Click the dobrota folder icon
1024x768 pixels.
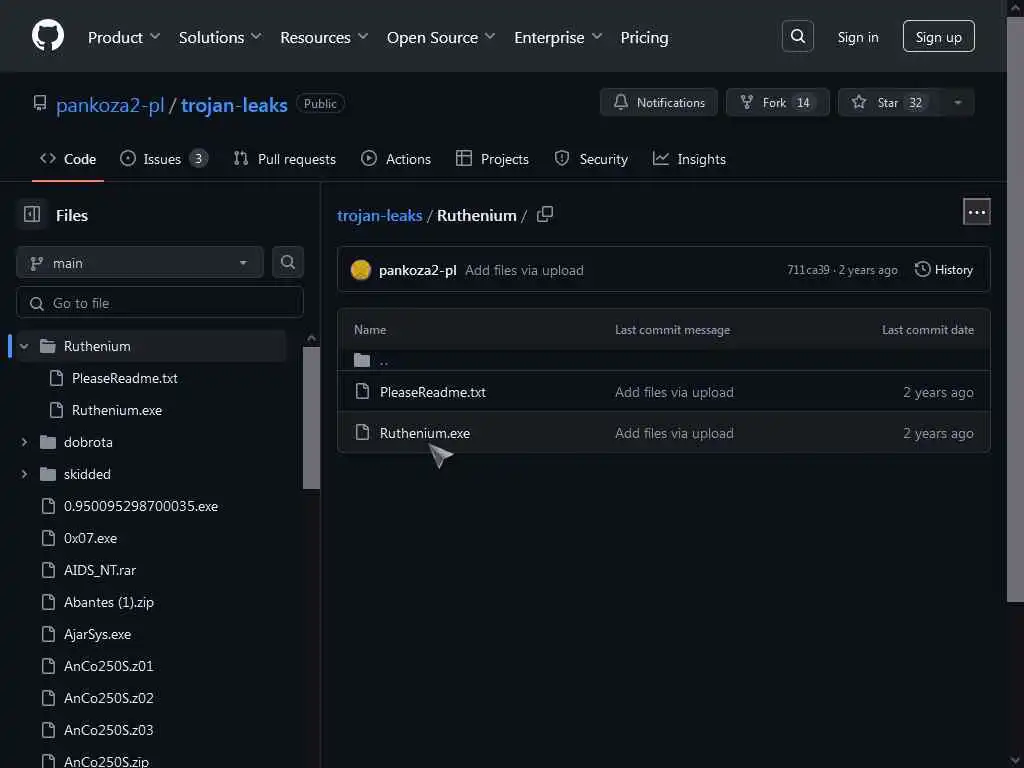48,442
